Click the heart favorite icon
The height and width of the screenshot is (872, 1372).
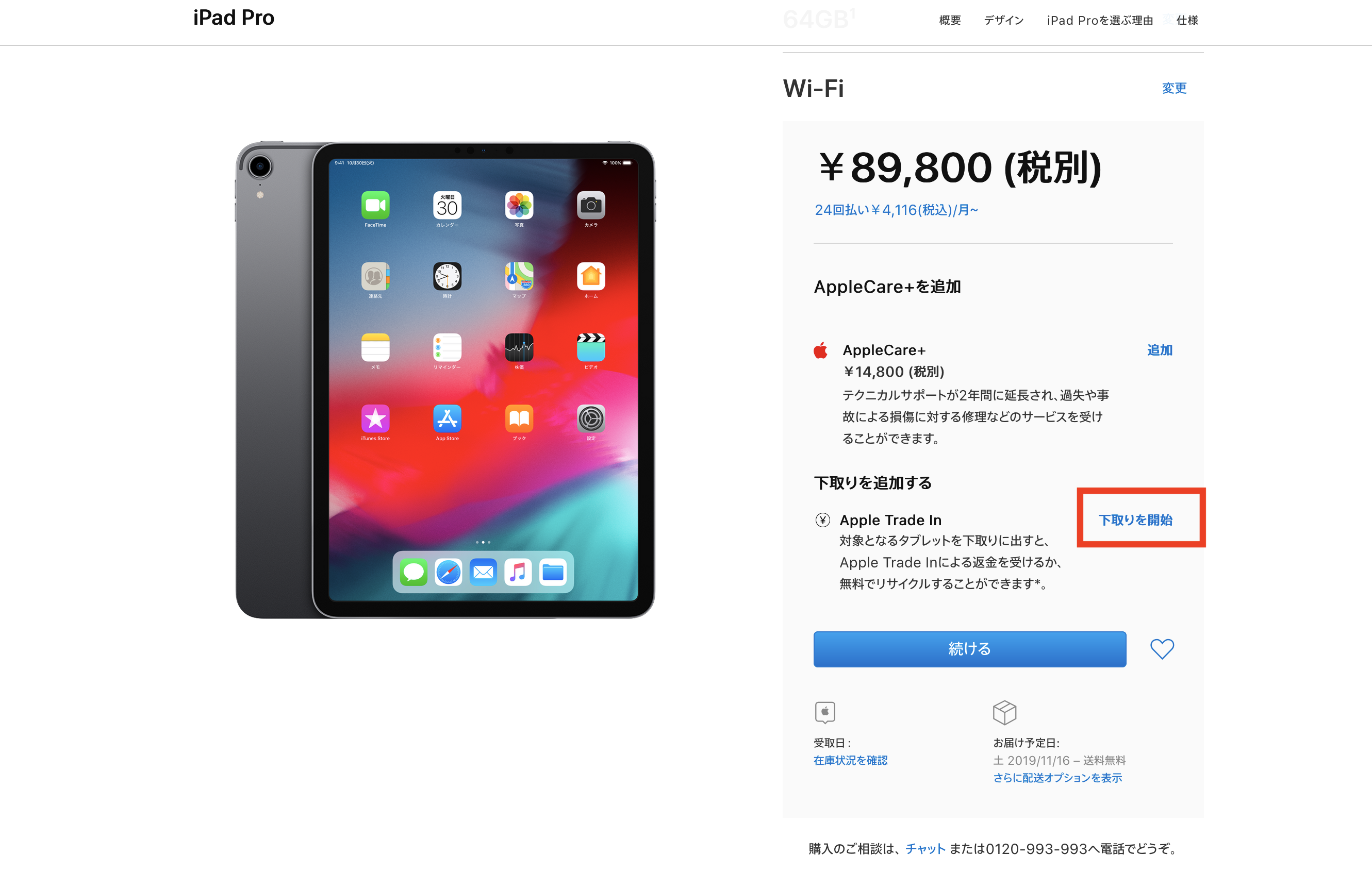pyautogui.click(x=1162, y=649)
